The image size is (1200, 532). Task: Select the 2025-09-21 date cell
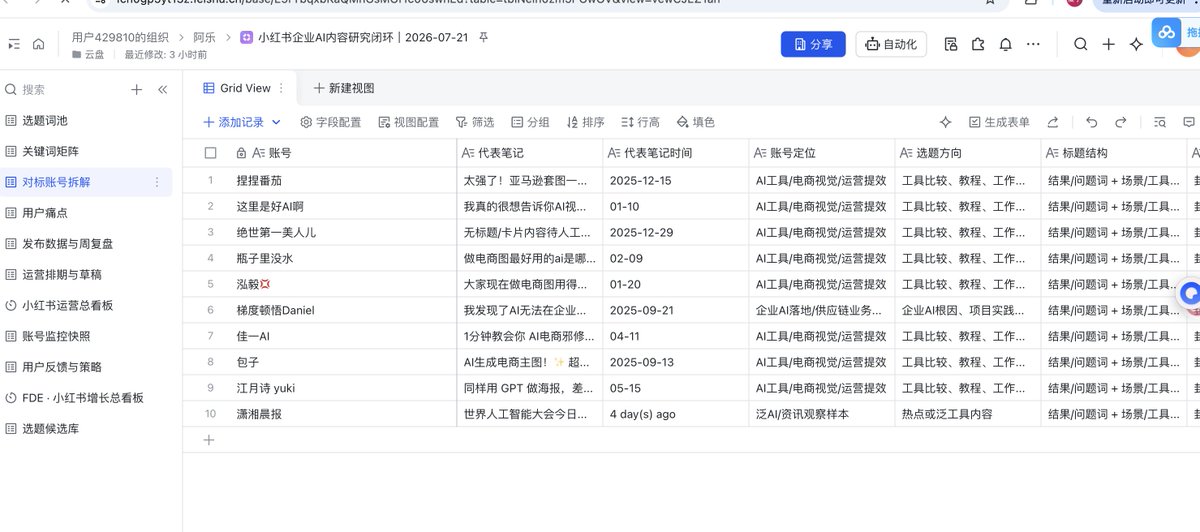tap(675, 310)
